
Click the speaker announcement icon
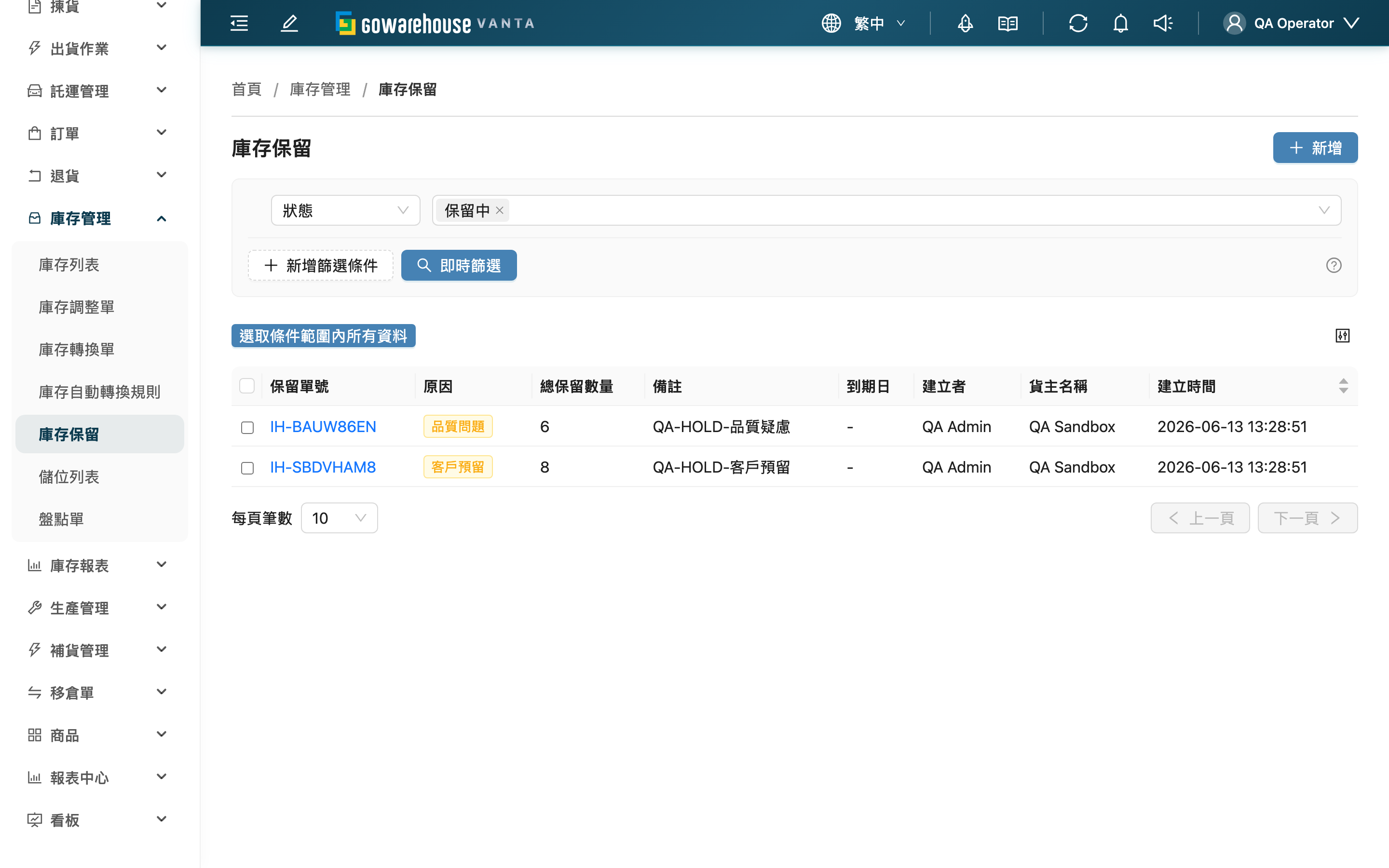(1163, 23)
